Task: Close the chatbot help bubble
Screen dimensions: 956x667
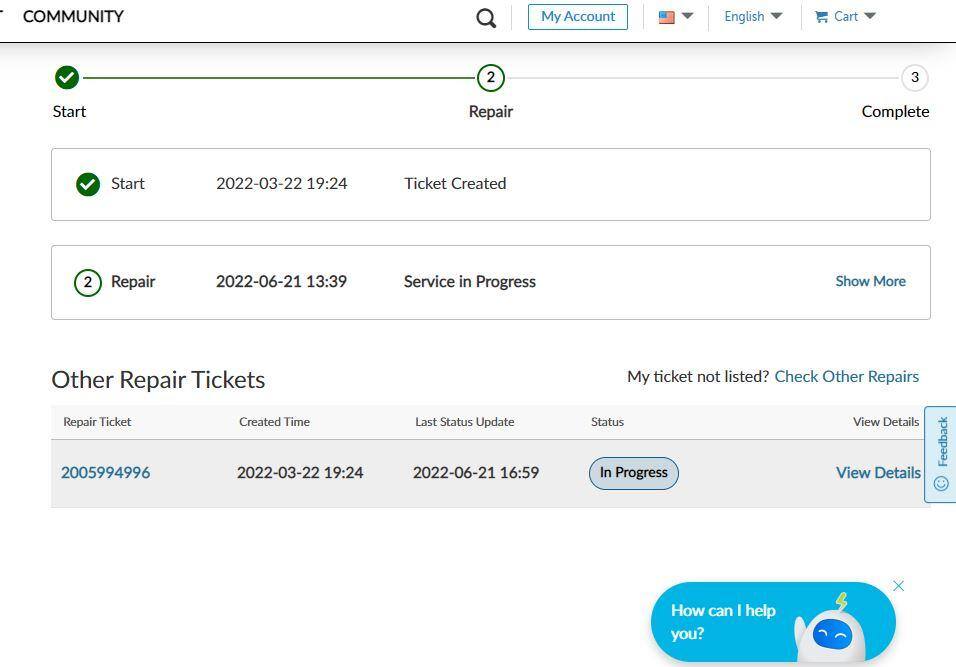Action: 898,586
